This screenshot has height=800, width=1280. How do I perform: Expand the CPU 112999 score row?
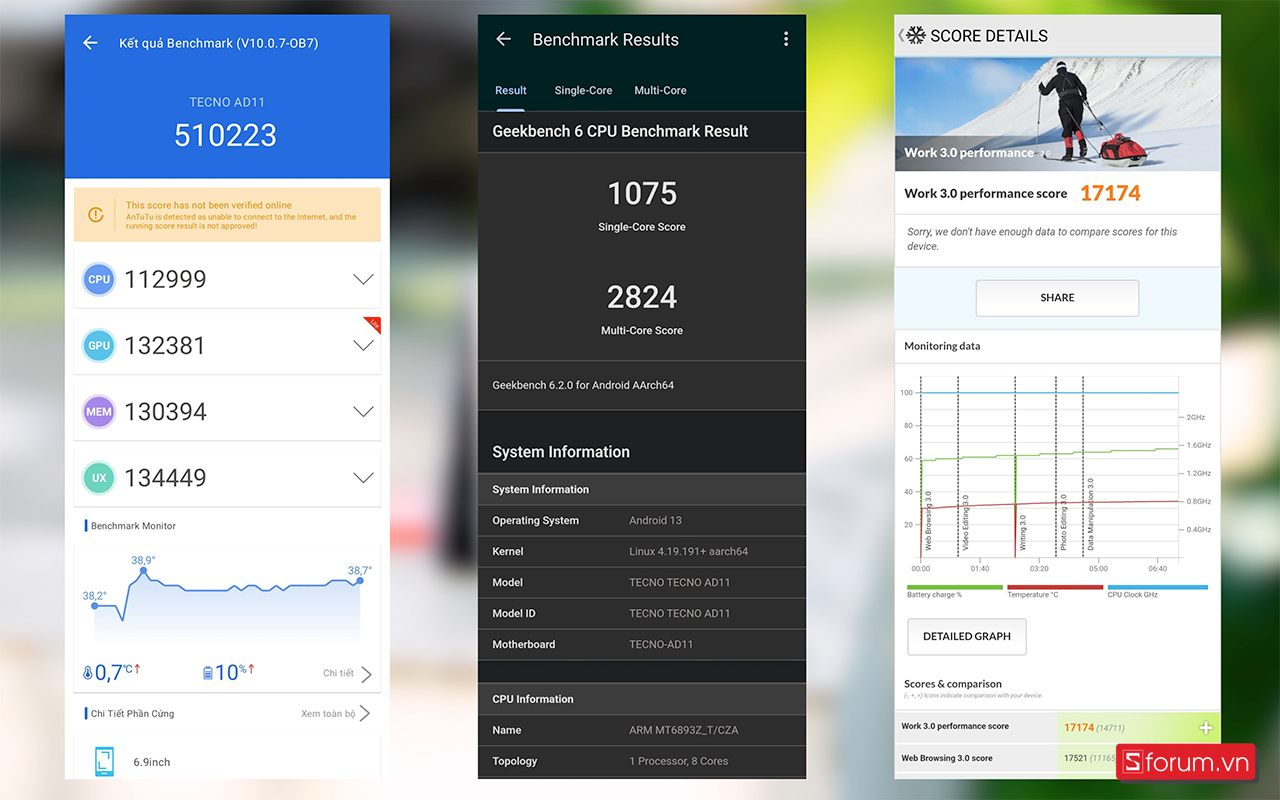point(363,279)
